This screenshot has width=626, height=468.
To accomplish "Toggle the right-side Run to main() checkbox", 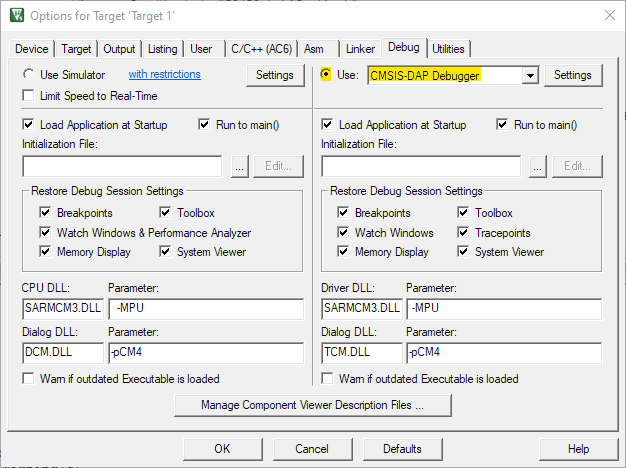I will pyautogui.click(x=503, y=125).
